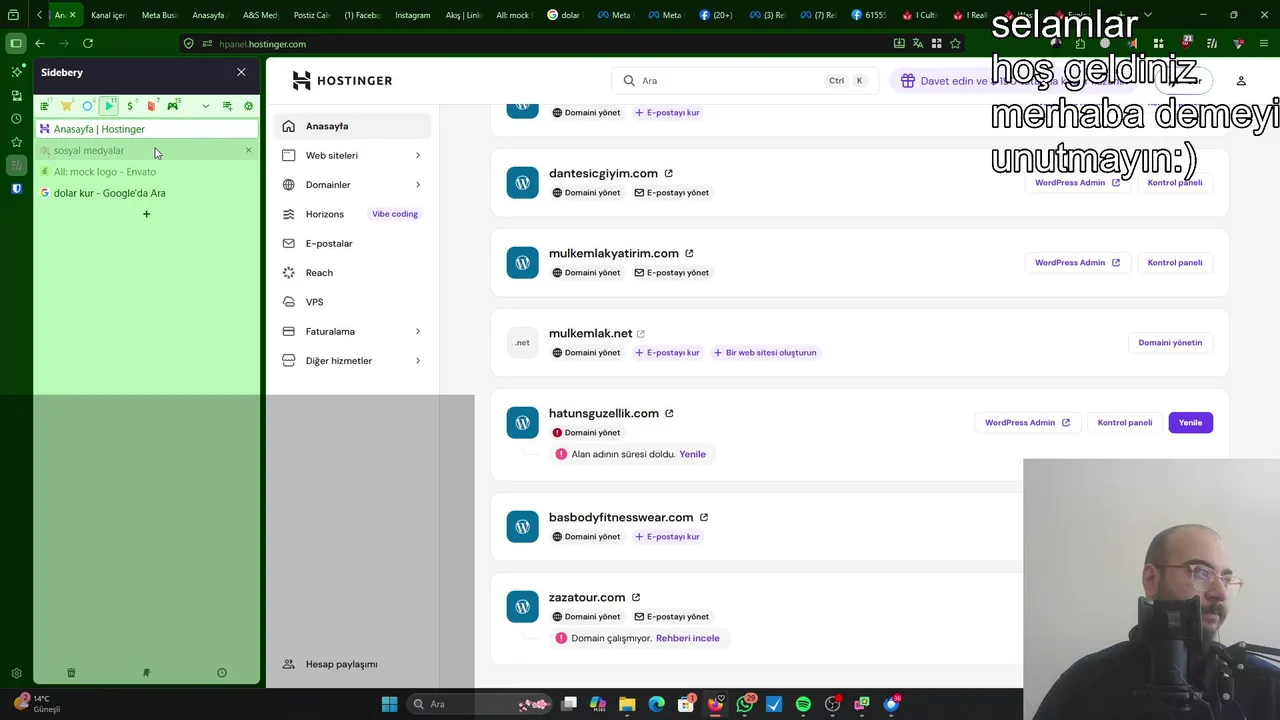1280x720 pixels.
Task: Open Firefox sidebar settings gear at bottom
Action: click(16, 674)
